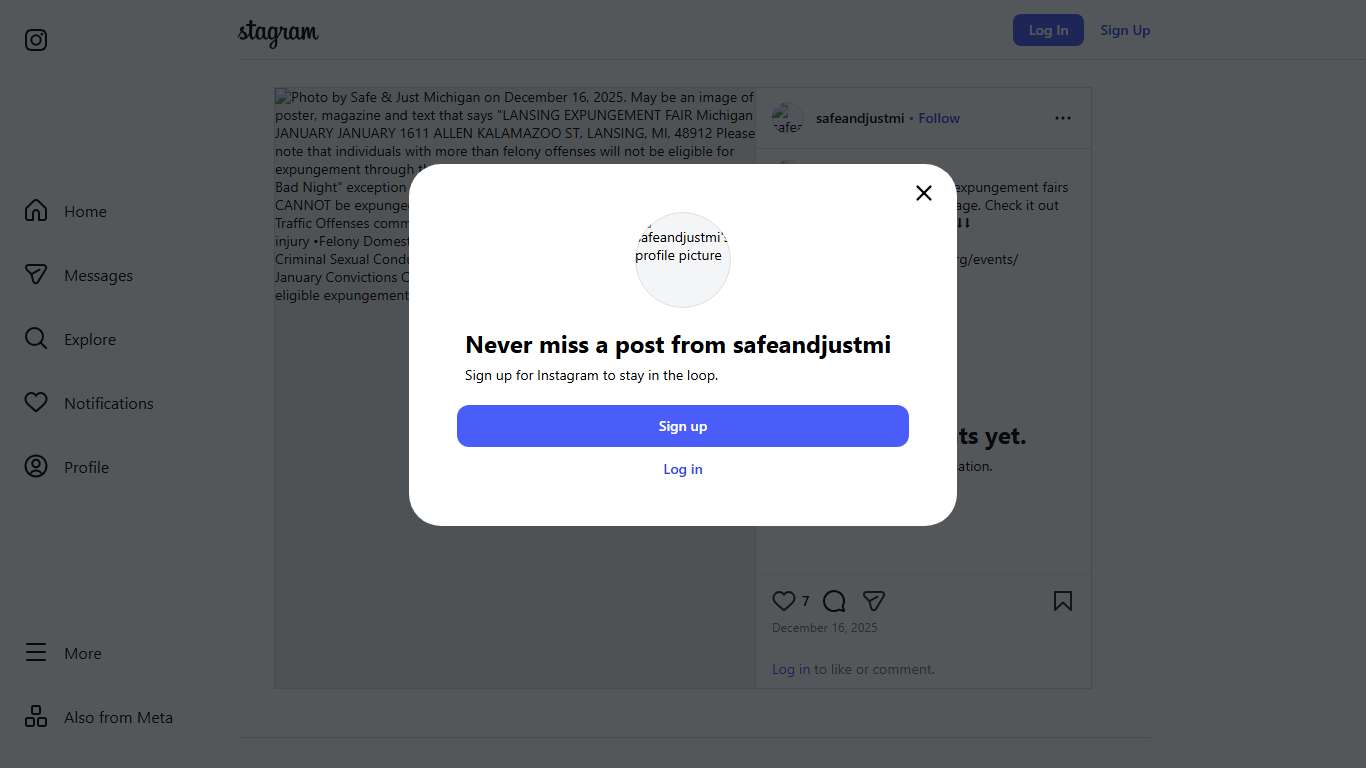Open Notifications heart icon in sidebar
Screen dimensions: 1366x768
36,403
